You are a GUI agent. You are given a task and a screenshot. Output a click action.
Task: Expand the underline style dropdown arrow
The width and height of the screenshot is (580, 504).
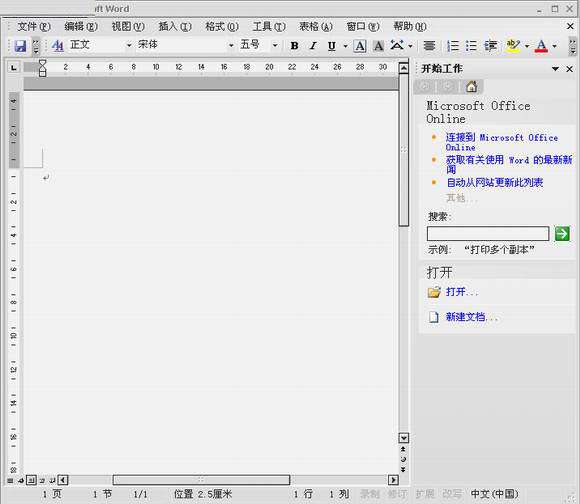[x=345, y=46]
